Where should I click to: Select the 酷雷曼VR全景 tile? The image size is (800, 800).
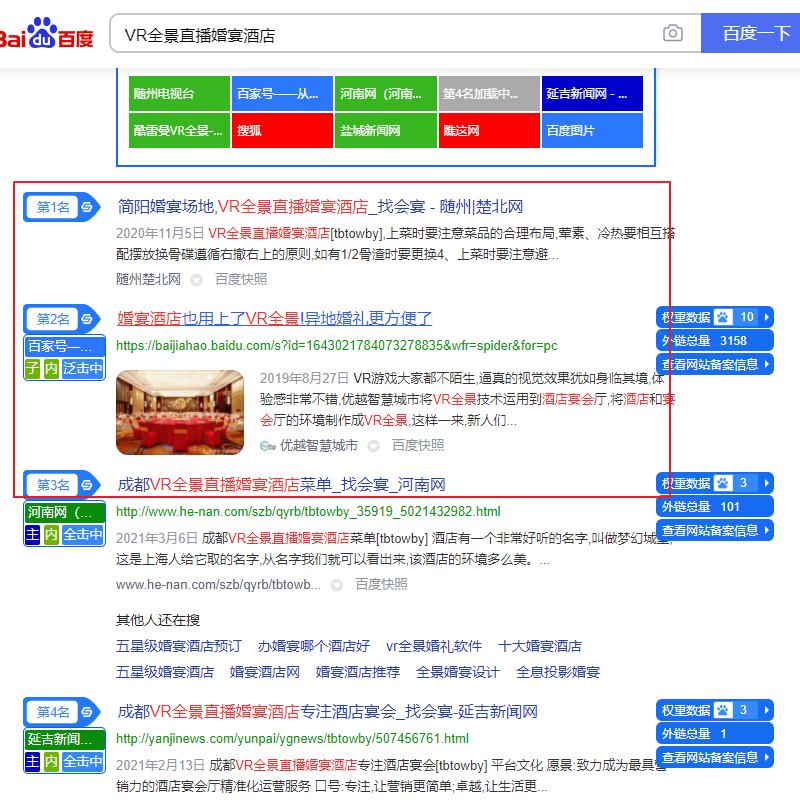(x=179, y=131)
